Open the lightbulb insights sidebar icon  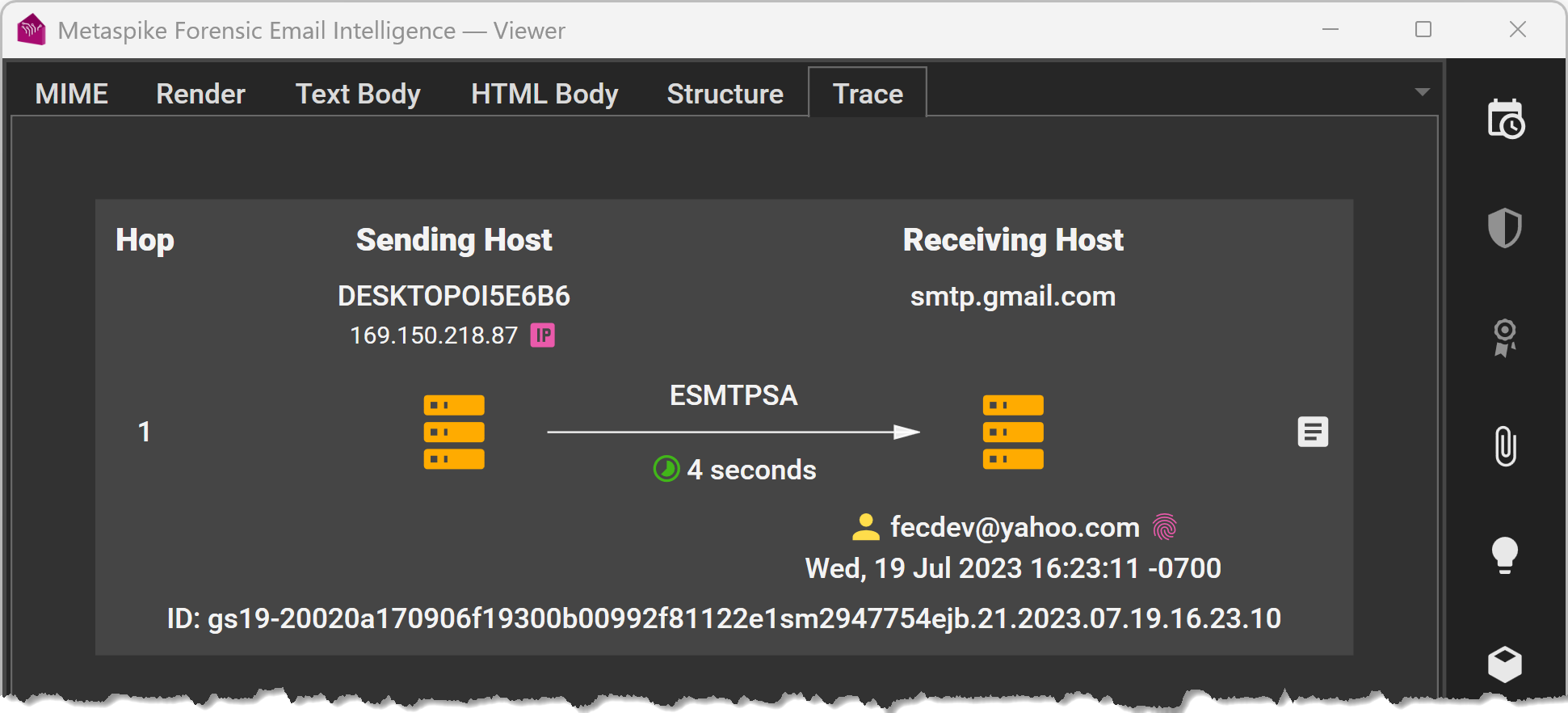point(1505,555)
